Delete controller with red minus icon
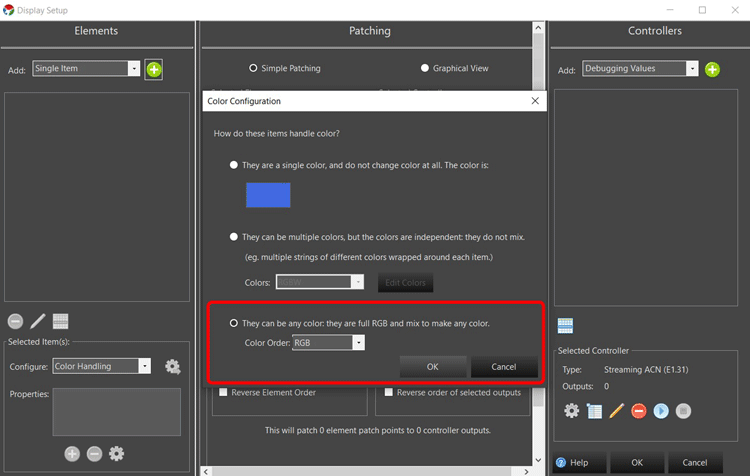This screenshot has height=476, width=750. pos(639,411)
